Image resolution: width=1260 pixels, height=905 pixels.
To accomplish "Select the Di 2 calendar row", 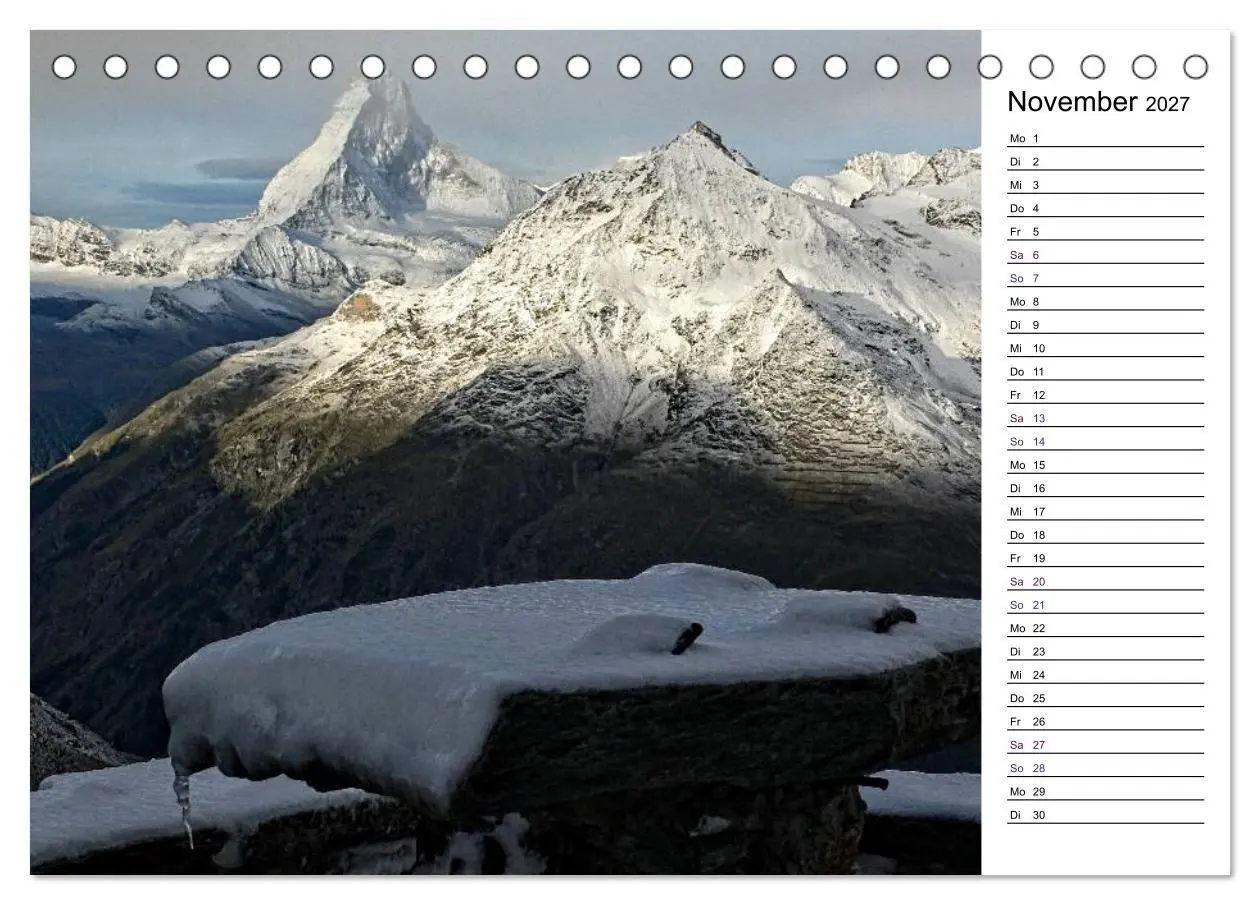I will 1105,161.
